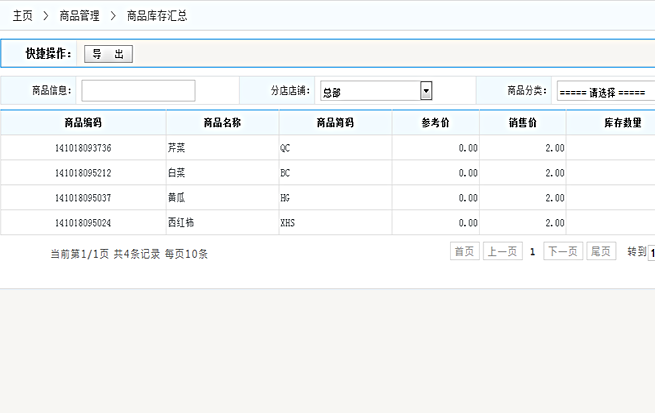655x413 pixels.
Task: Open the 分店店铺 dropdown arrow
Action: (426, 91)
